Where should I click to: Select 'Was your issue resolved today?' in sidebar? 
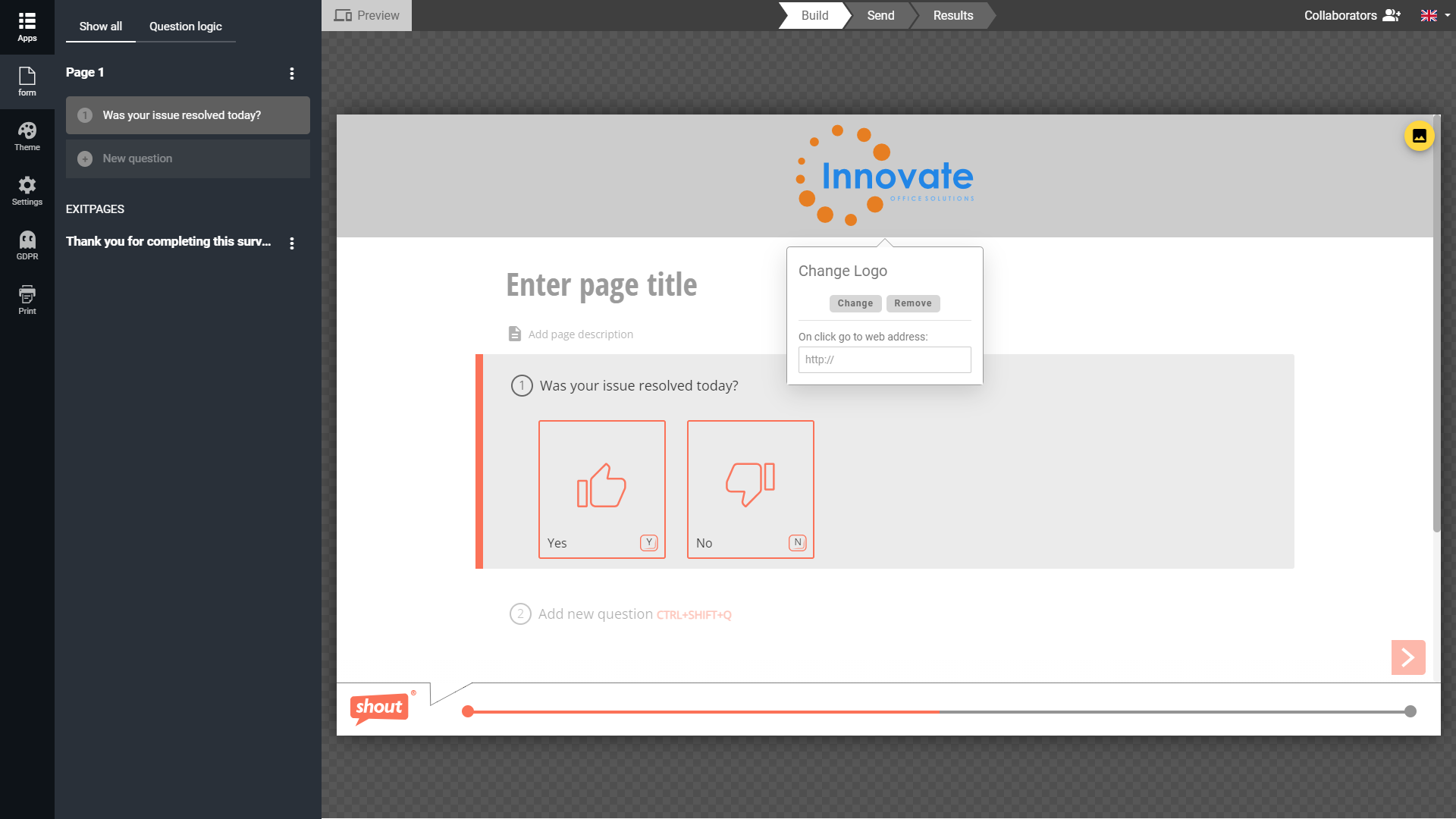[x=188, y=115]
